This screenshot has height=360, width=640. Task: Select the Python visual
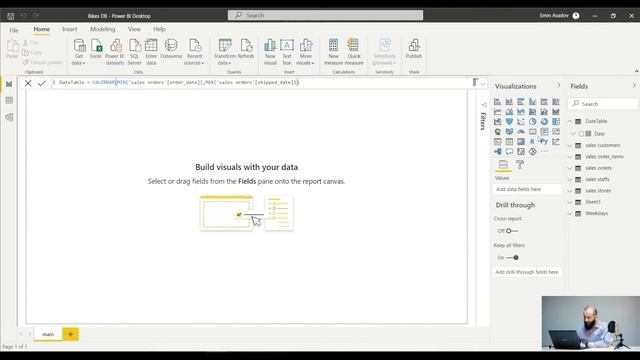544,142
